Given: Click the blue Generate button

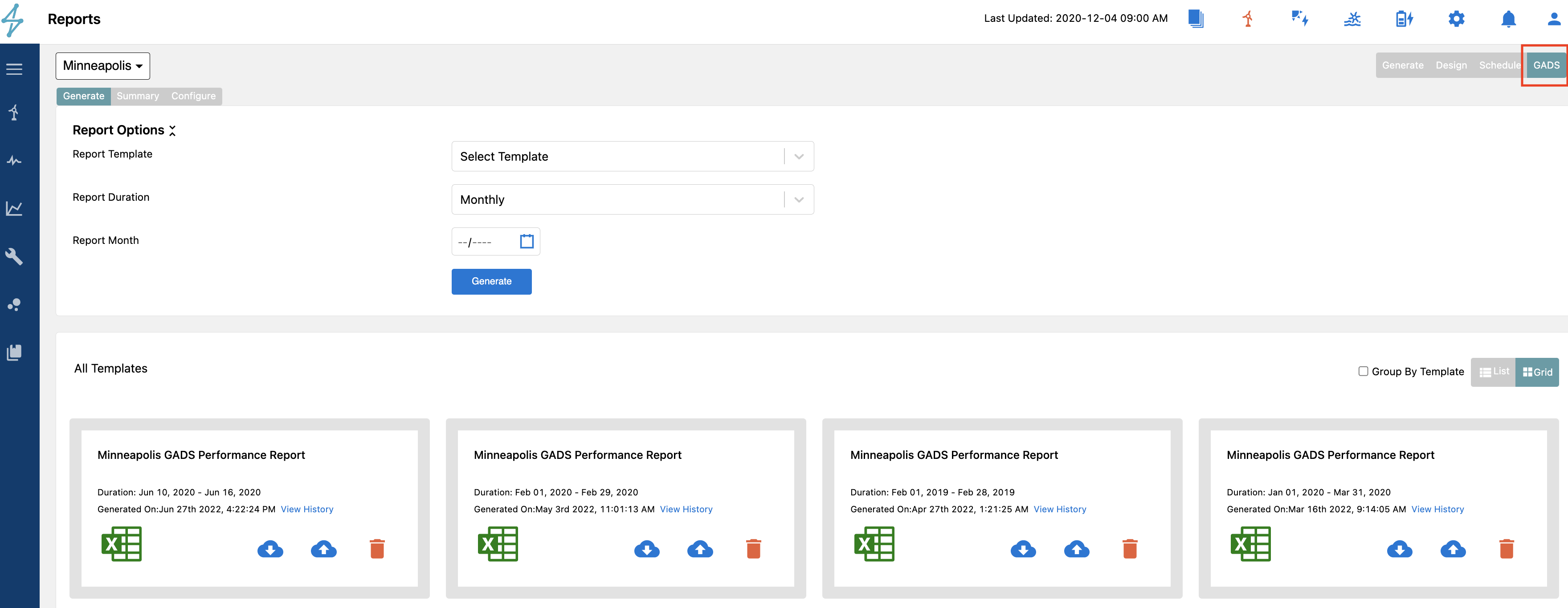Looking at the screenshot, I should tap(491, 281).
